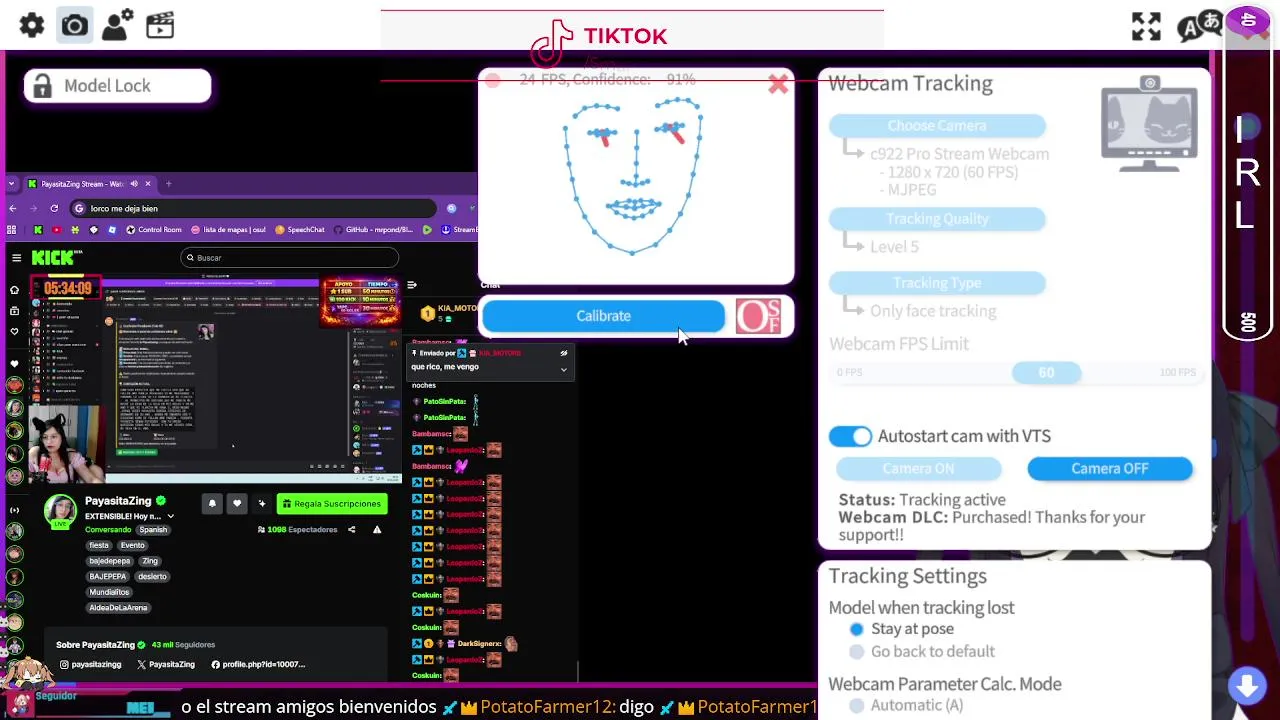The width and height of the screenshot is (1280, 720).
Task: Open the GitHub bookmark
Action: (x=372, y=230)
